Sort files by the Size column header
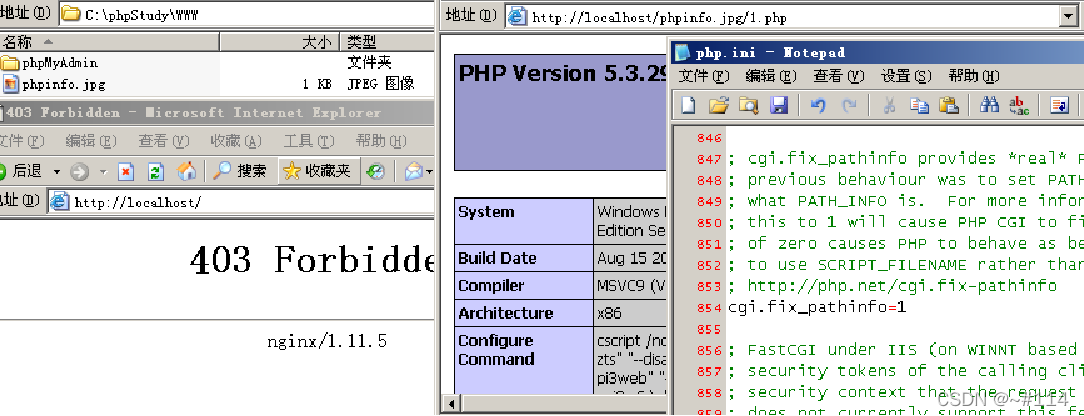 point(281,42)
